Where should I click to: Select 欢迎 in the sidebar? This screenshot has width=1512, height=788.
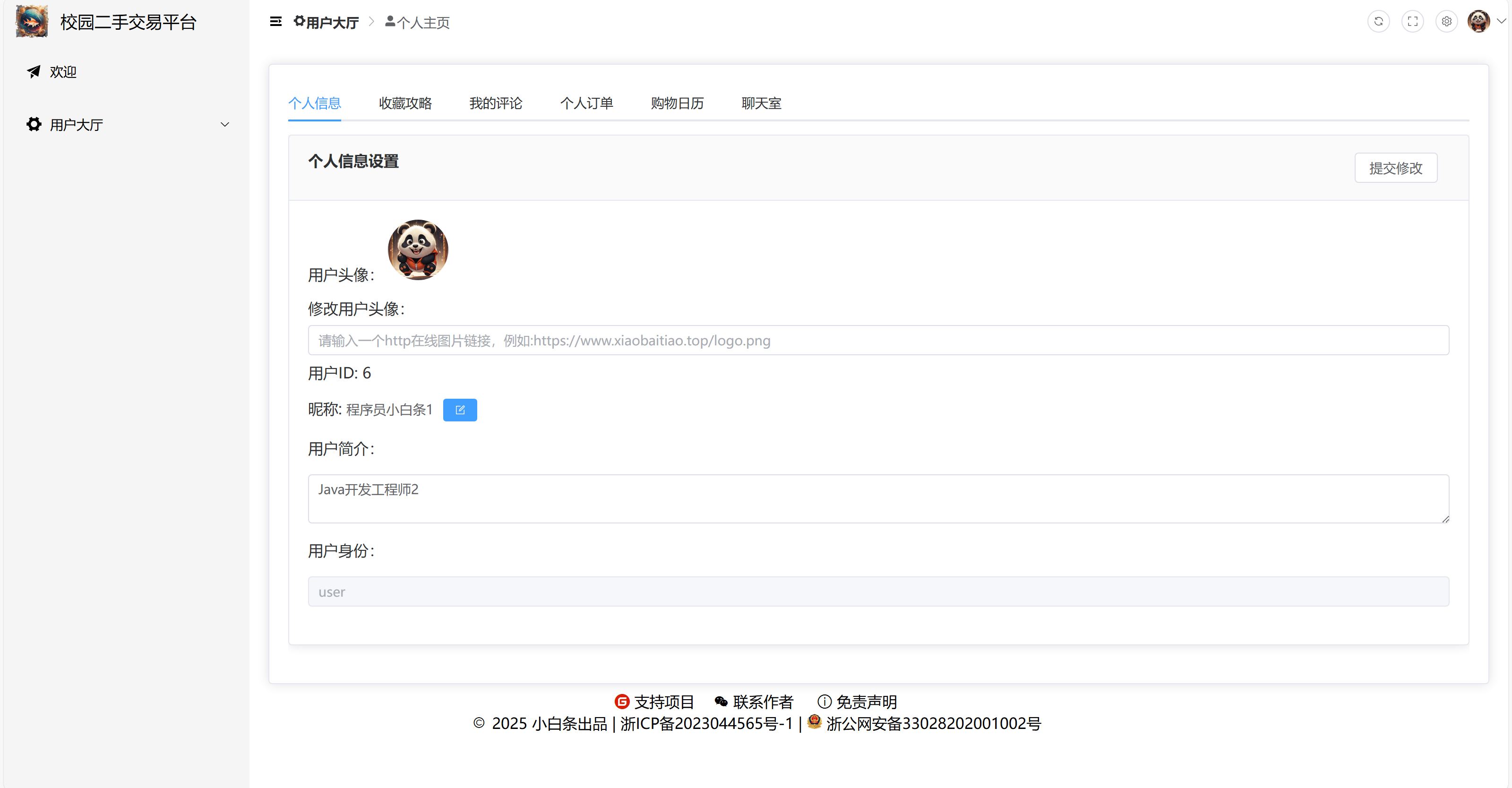click(x=63, y=72)
